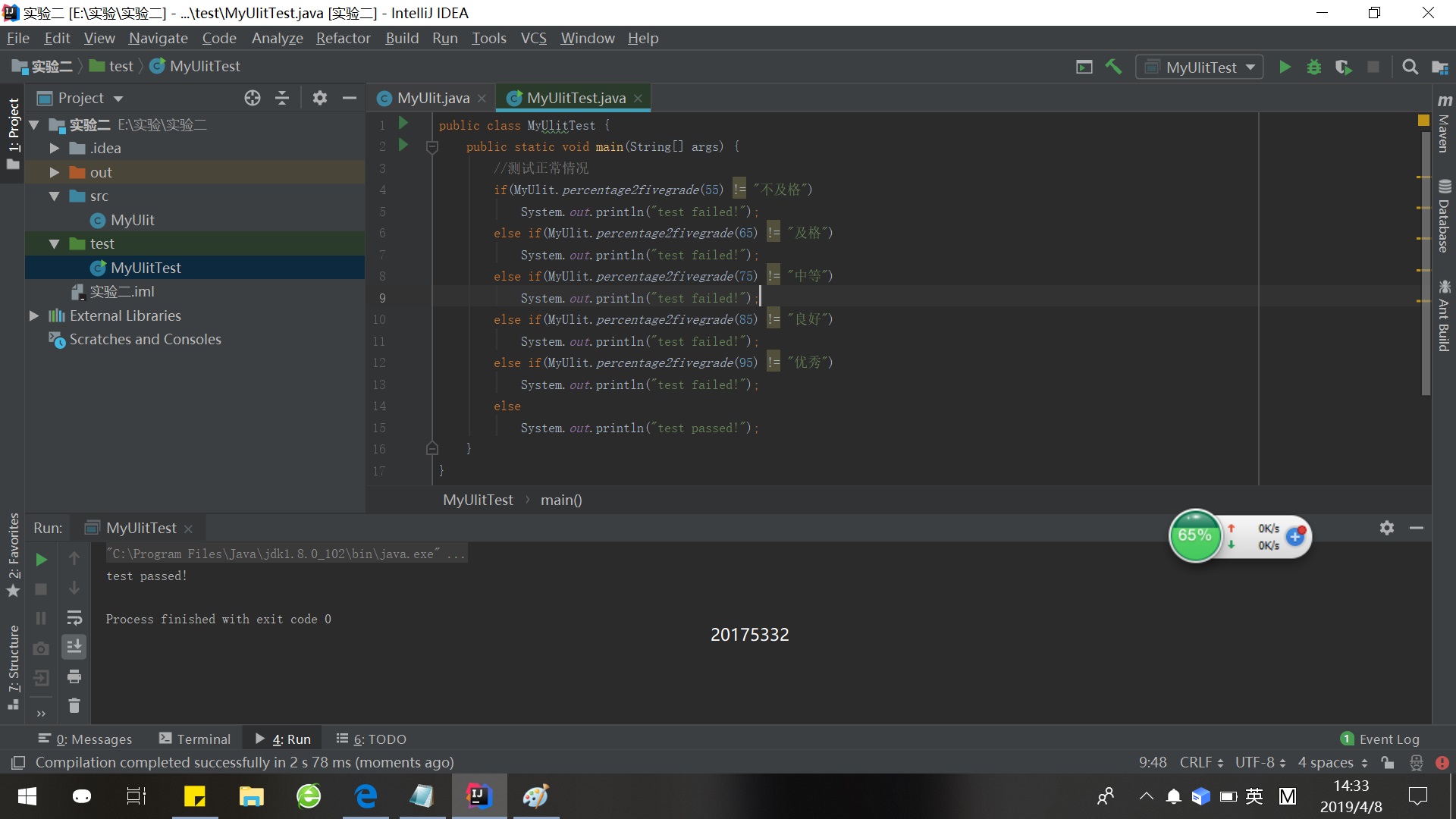
Task: Click the print icon in Run panel
Action: click(x=74, y=676)
